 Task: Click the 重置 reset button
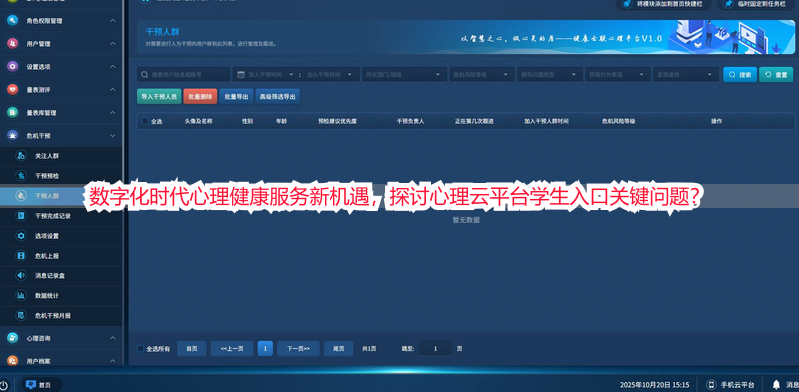(x=776, y=74)
